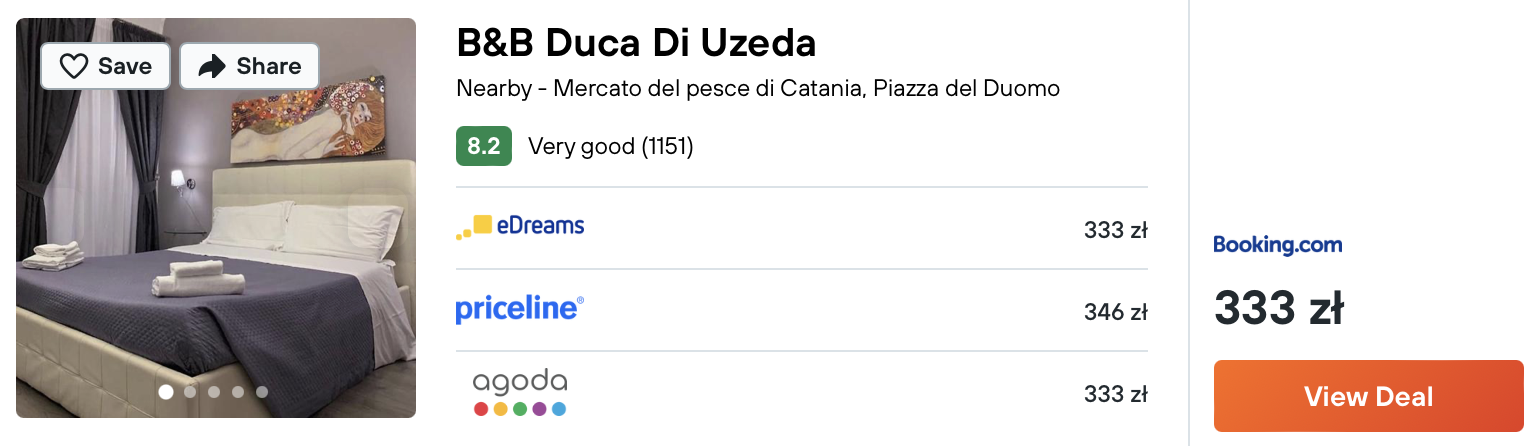
Task: Select the first photo carousel dot
Action: (x=166, y=392)
